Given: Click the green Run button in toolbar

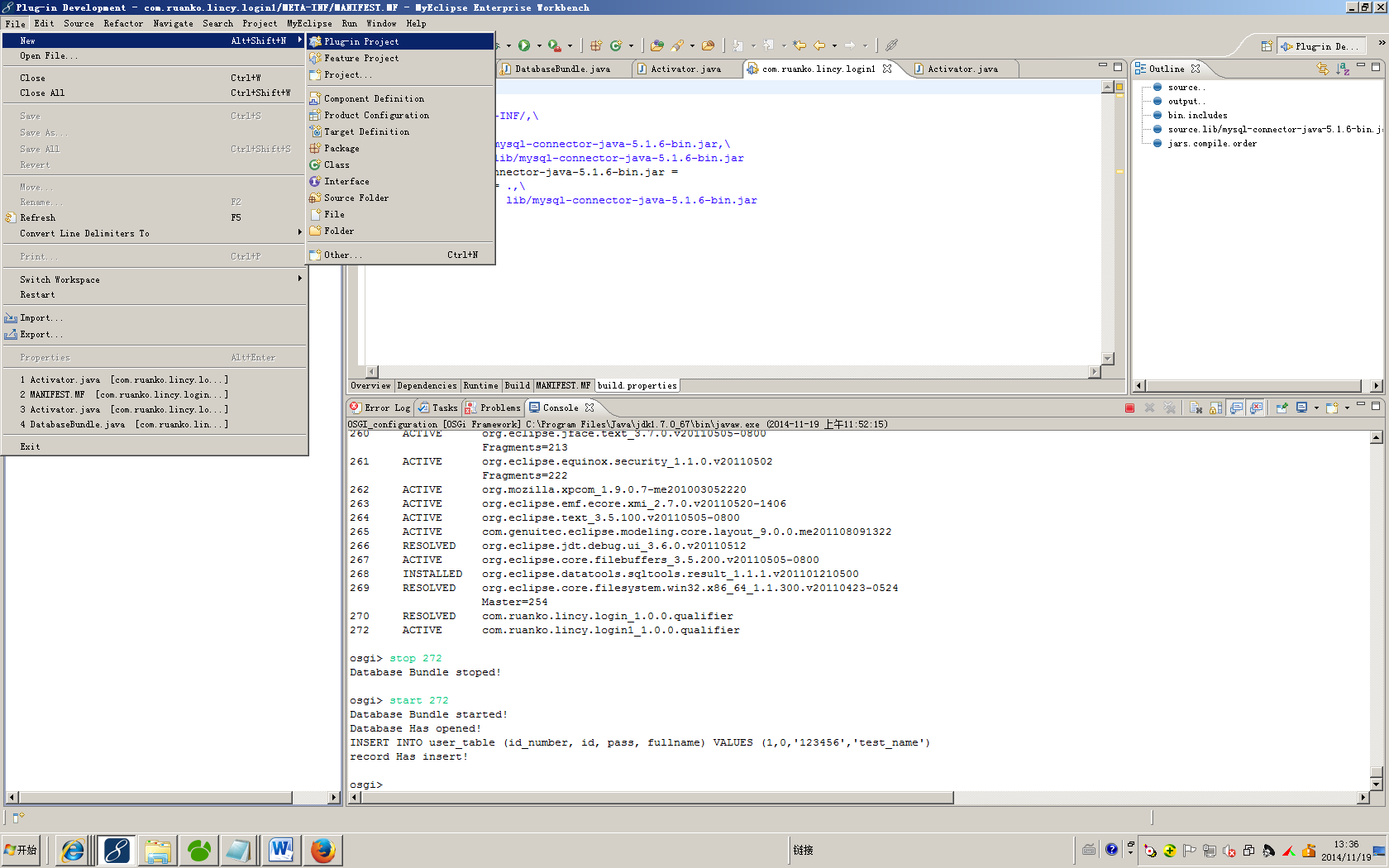Looking at the screenshot, I should click(x=524, y=45).
